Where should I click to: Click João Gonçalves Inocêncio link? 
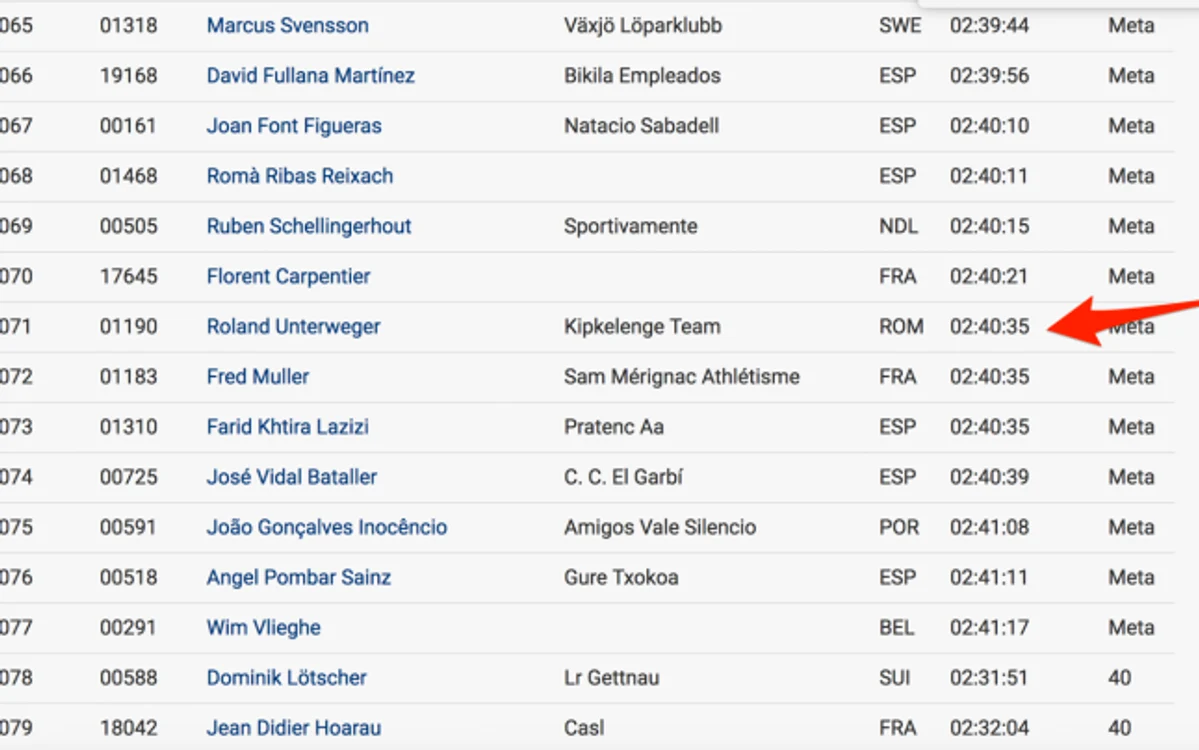[327, 527]
